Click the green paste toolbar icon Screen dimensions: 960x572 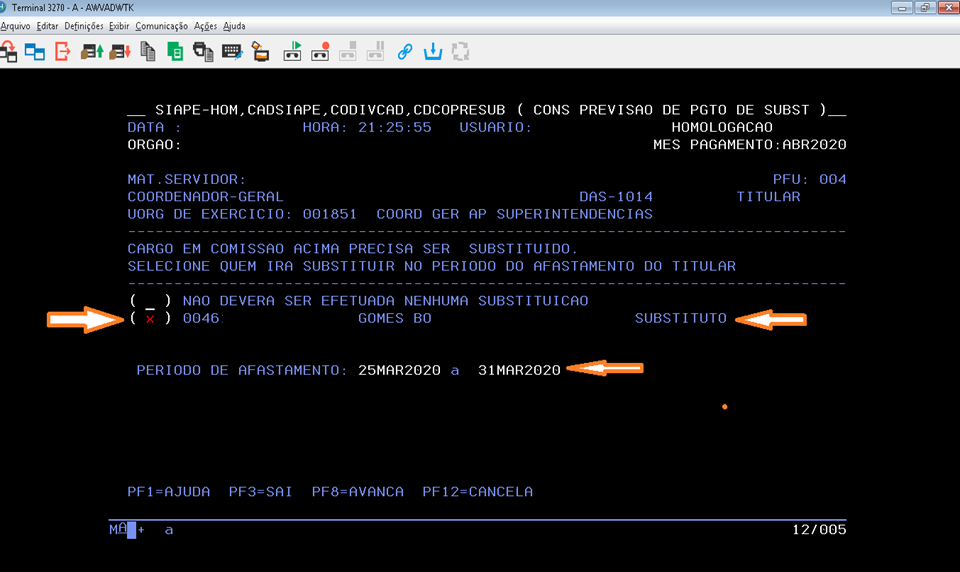175,51
